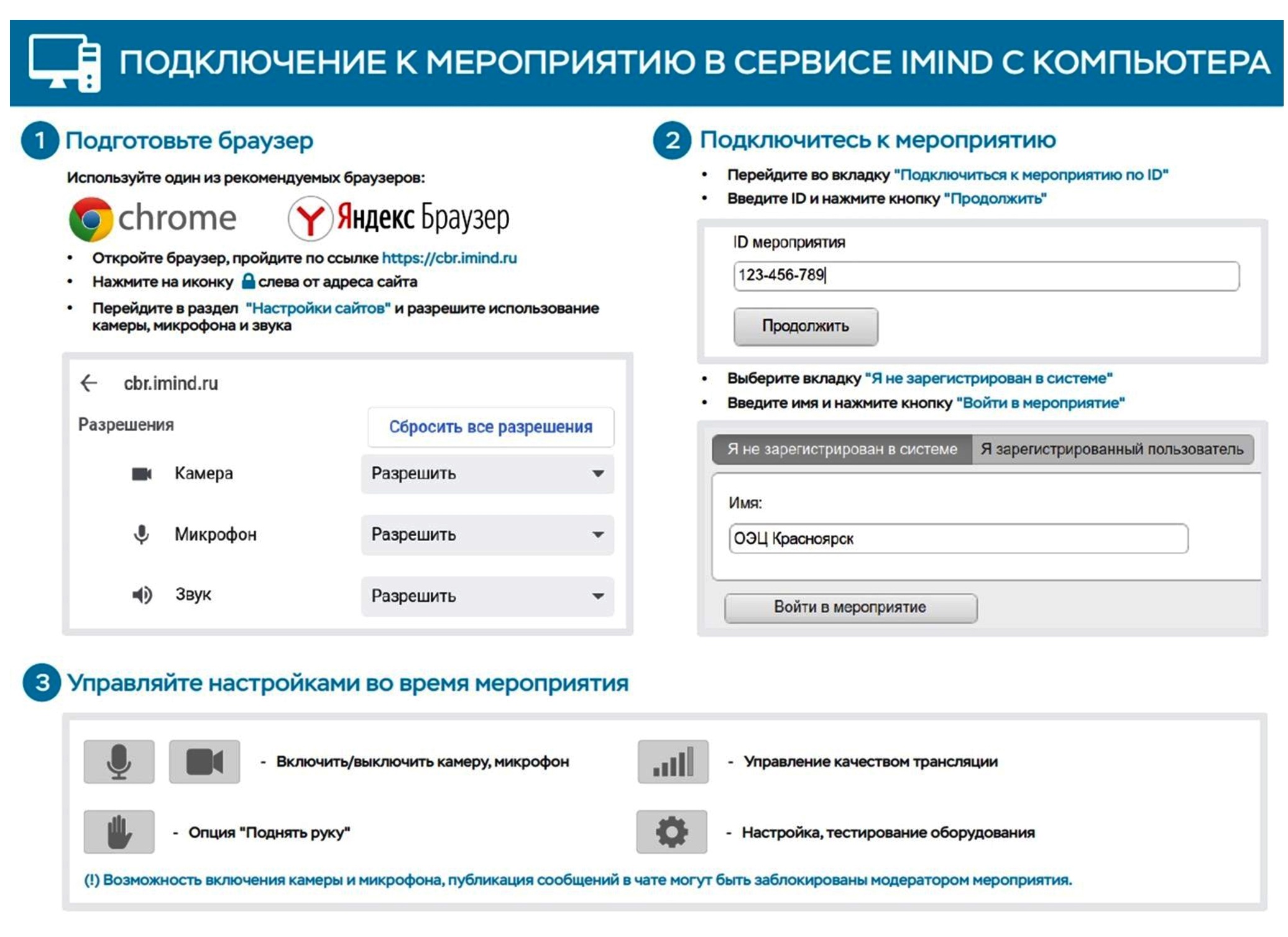
Task: Click the cbr.imind.ru site title text
Action: (x=171, y=383)
